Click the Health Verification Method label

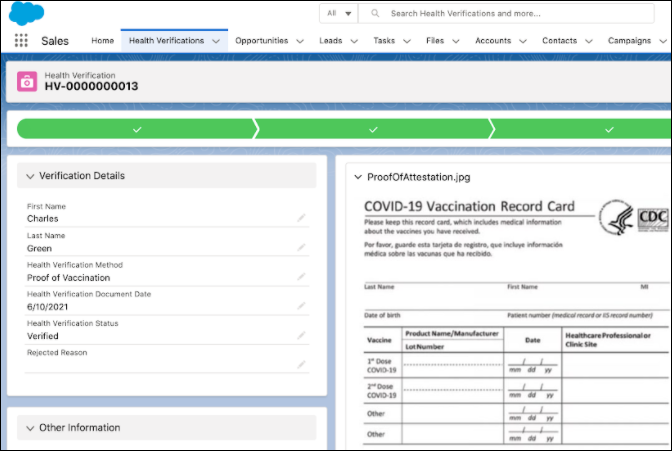[75, 265]
